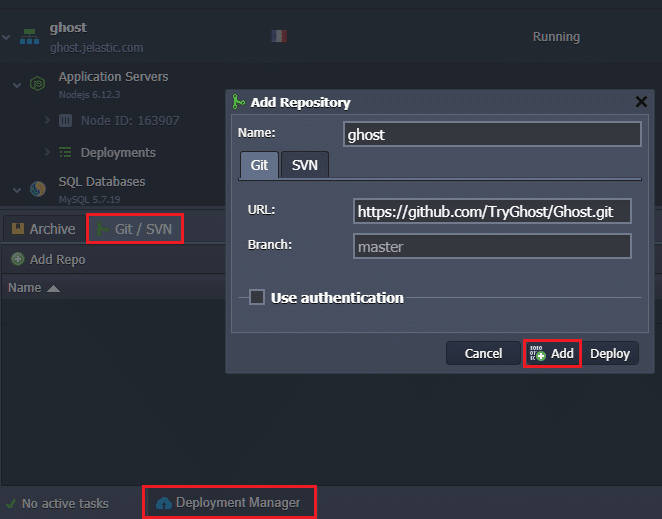Switch to the Git tab
Screen dimensions: 662x519
tap(259, 165)
